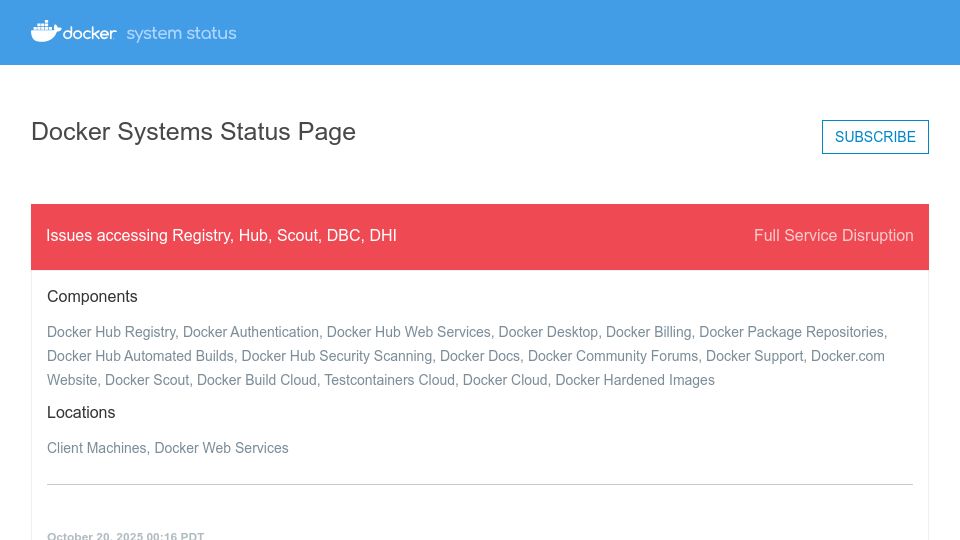This screenshot has height=540, width=960.
Task: Click 'Docker Authentication' component text
Action: click(x=251, y=332)
